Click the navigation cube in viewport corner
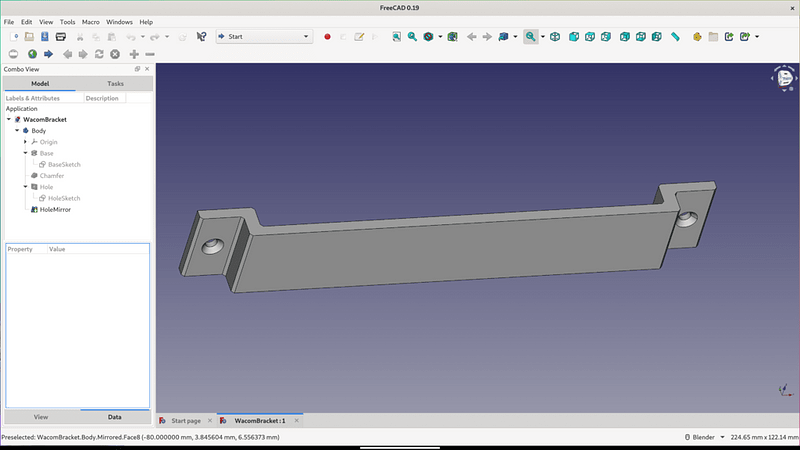 [785, 78]
